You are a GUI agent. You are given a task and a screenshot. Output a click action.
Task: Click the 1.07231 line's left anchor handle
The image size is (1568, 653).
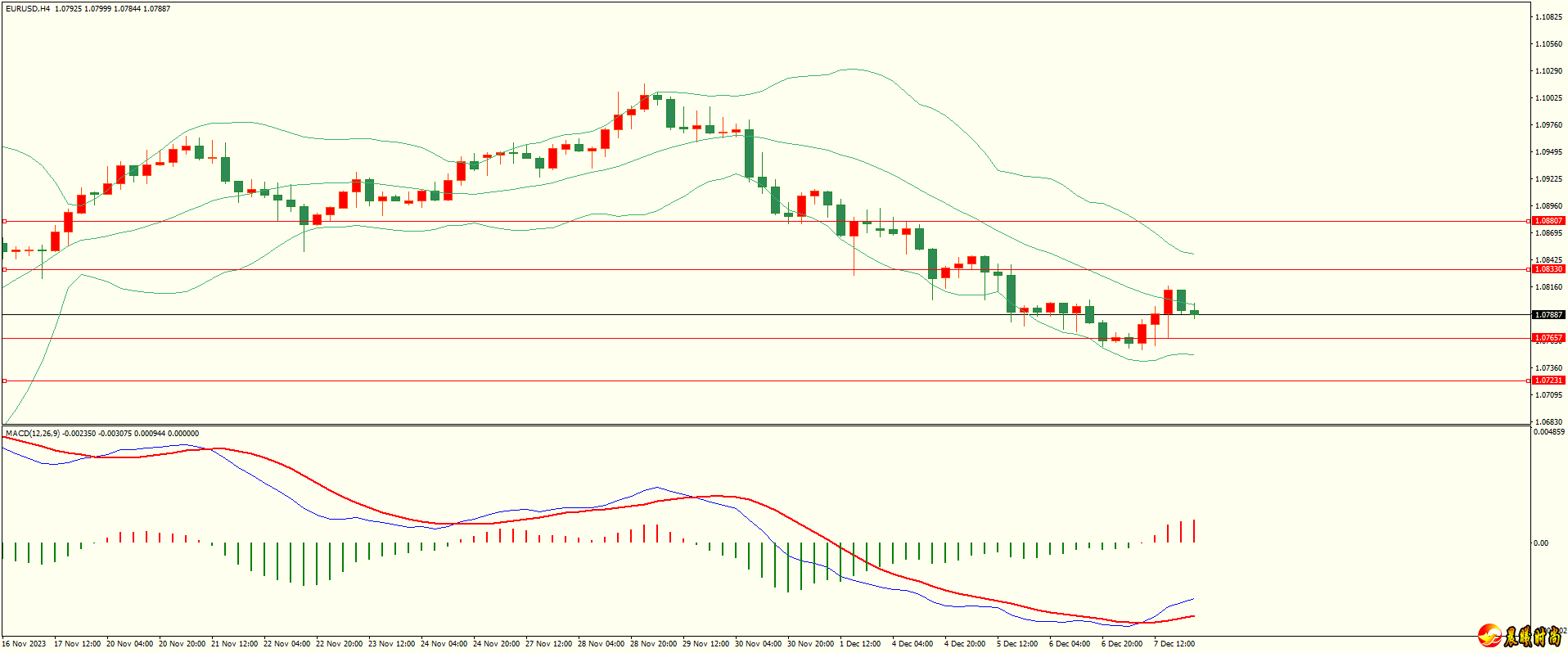click(x=4, y=381)
